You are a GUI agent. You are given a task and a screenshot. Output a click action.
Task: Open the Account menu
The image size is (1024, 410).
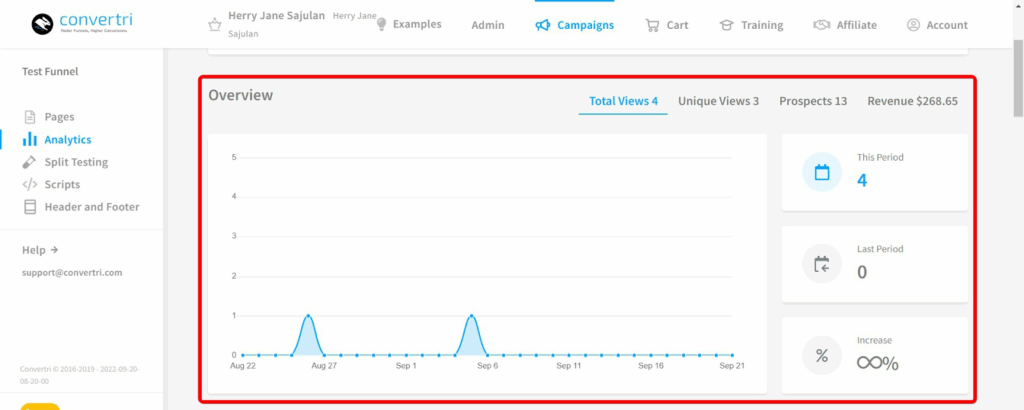(937, 25)
